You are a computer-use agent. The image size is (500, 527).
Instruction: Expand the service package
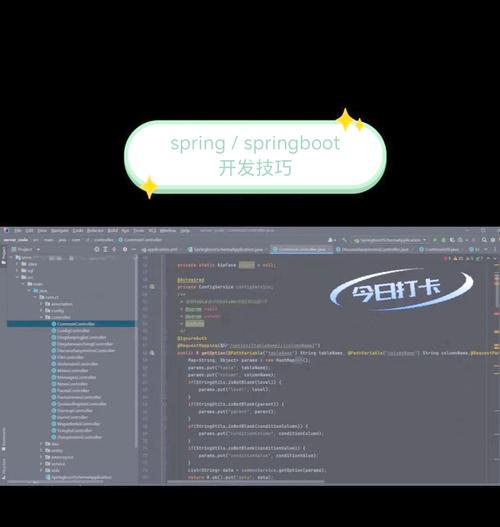pos(41,464)
